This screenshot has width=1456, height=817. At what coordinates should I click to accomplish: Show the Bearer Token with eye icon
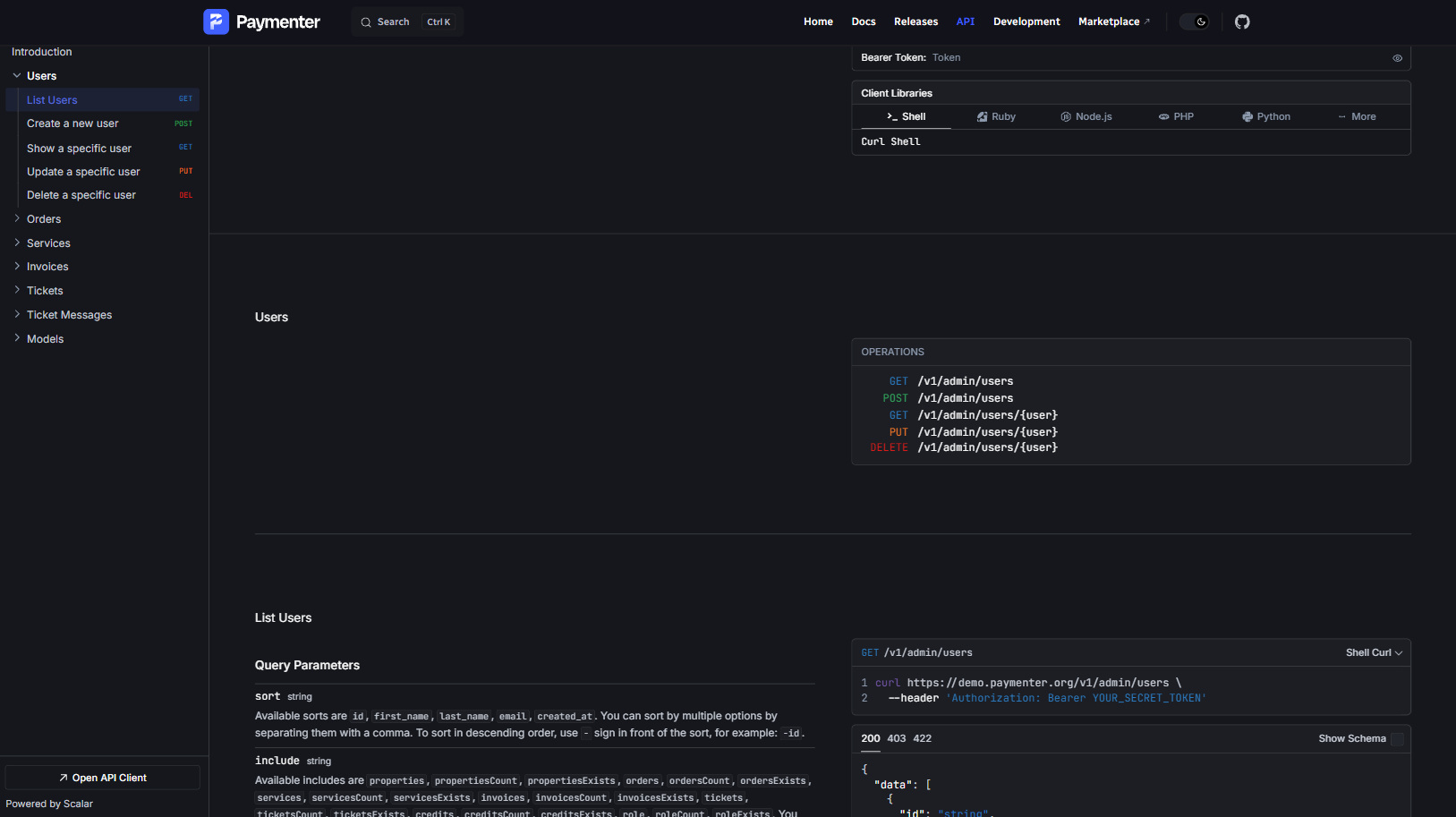[x=1397, y=58]
